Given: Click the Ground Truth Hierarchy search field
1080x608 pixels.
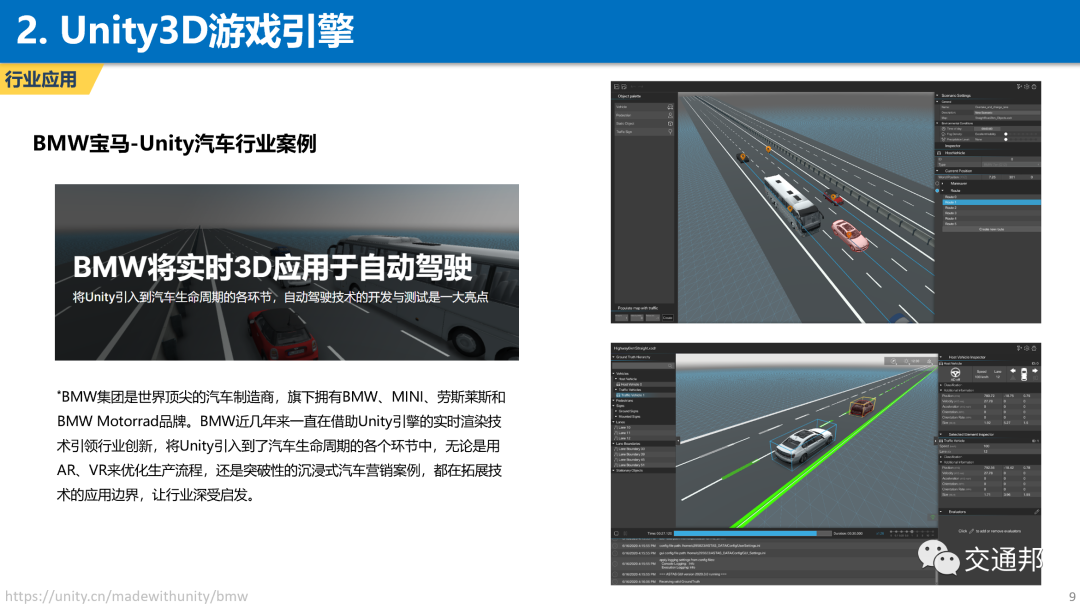Looking at the screenshot, I should point(643,366).
